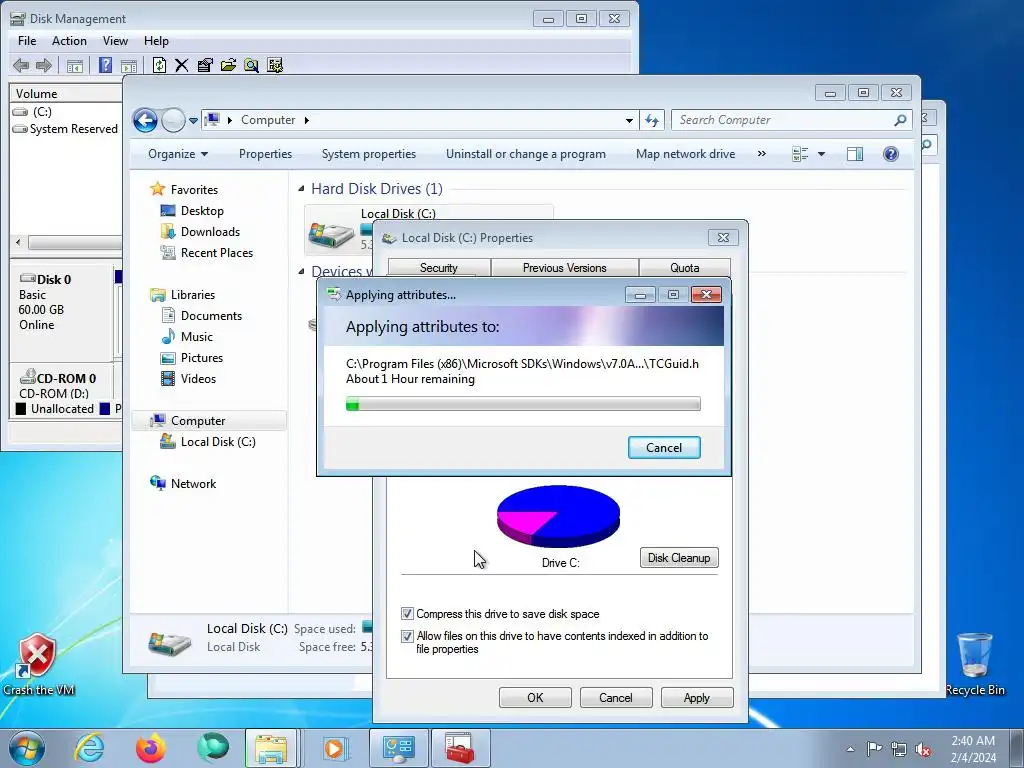Viewport: 1024px width, 768px height.
Task: Click the network icon in system tray
Action: pyautogui.click(x=899, y=749)
